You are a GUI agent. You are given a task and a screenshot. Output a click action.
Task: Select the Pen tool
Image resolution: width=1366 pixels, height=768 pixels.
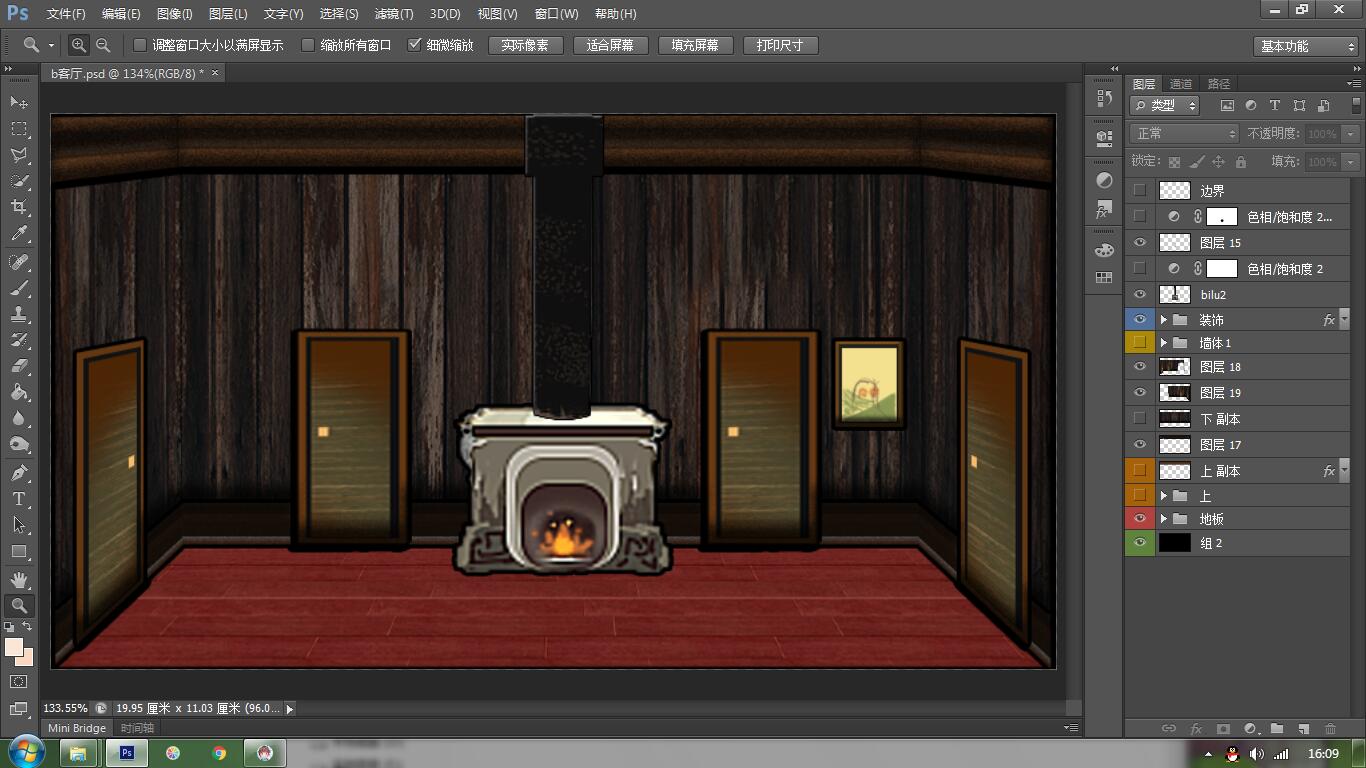19,472
